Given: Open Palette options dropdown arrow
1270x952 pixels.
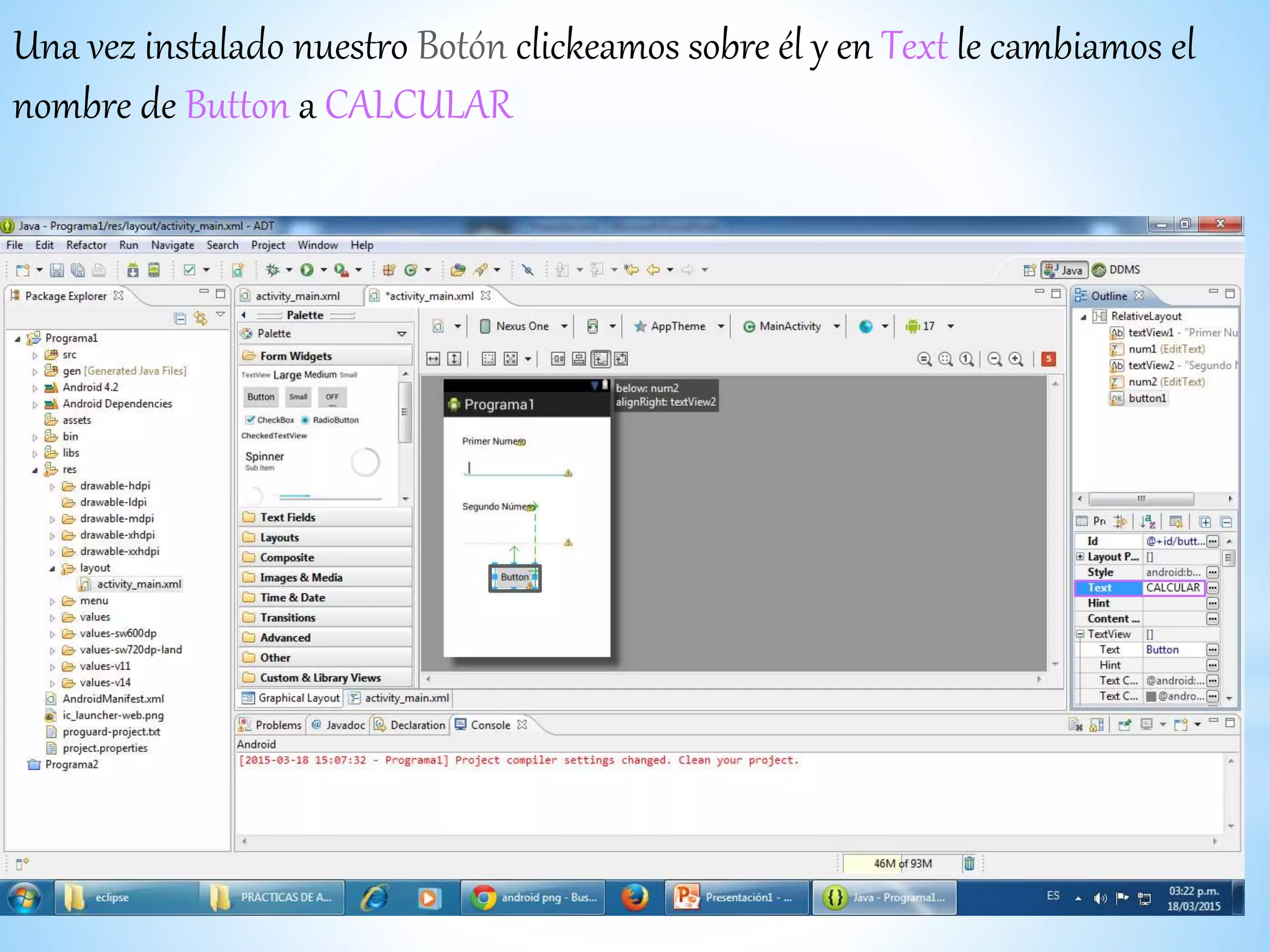Looking at the screenshot, I should pos(402,334).
